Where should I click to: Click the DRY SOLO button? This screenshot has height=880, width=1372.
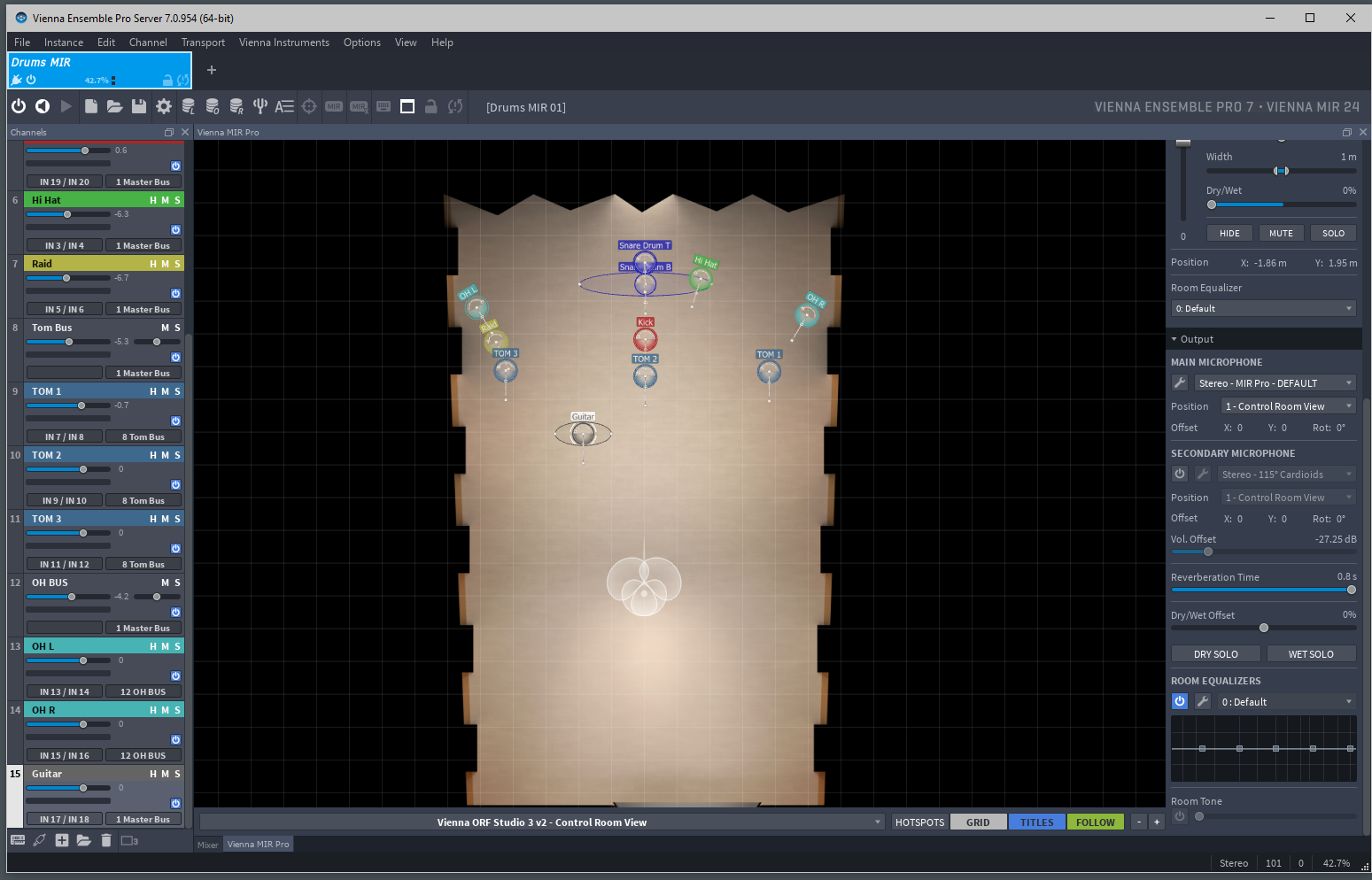pos(1216,653)
